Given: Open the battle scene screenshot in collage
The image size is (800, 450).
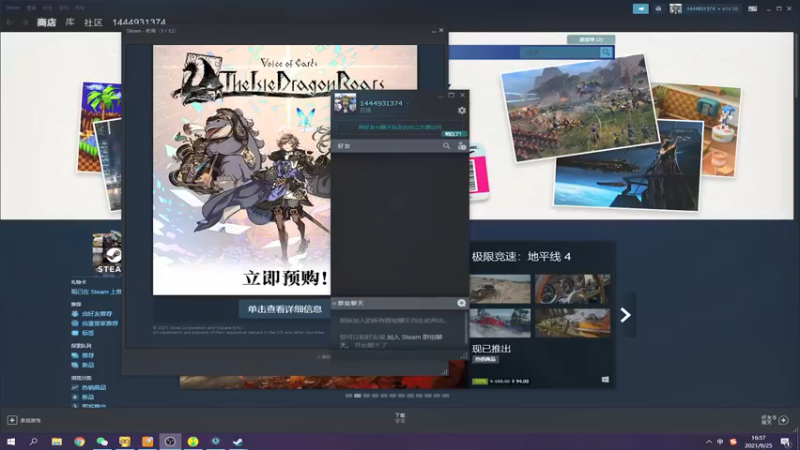Looking at the screenshot, I should [x=578, y=108].
